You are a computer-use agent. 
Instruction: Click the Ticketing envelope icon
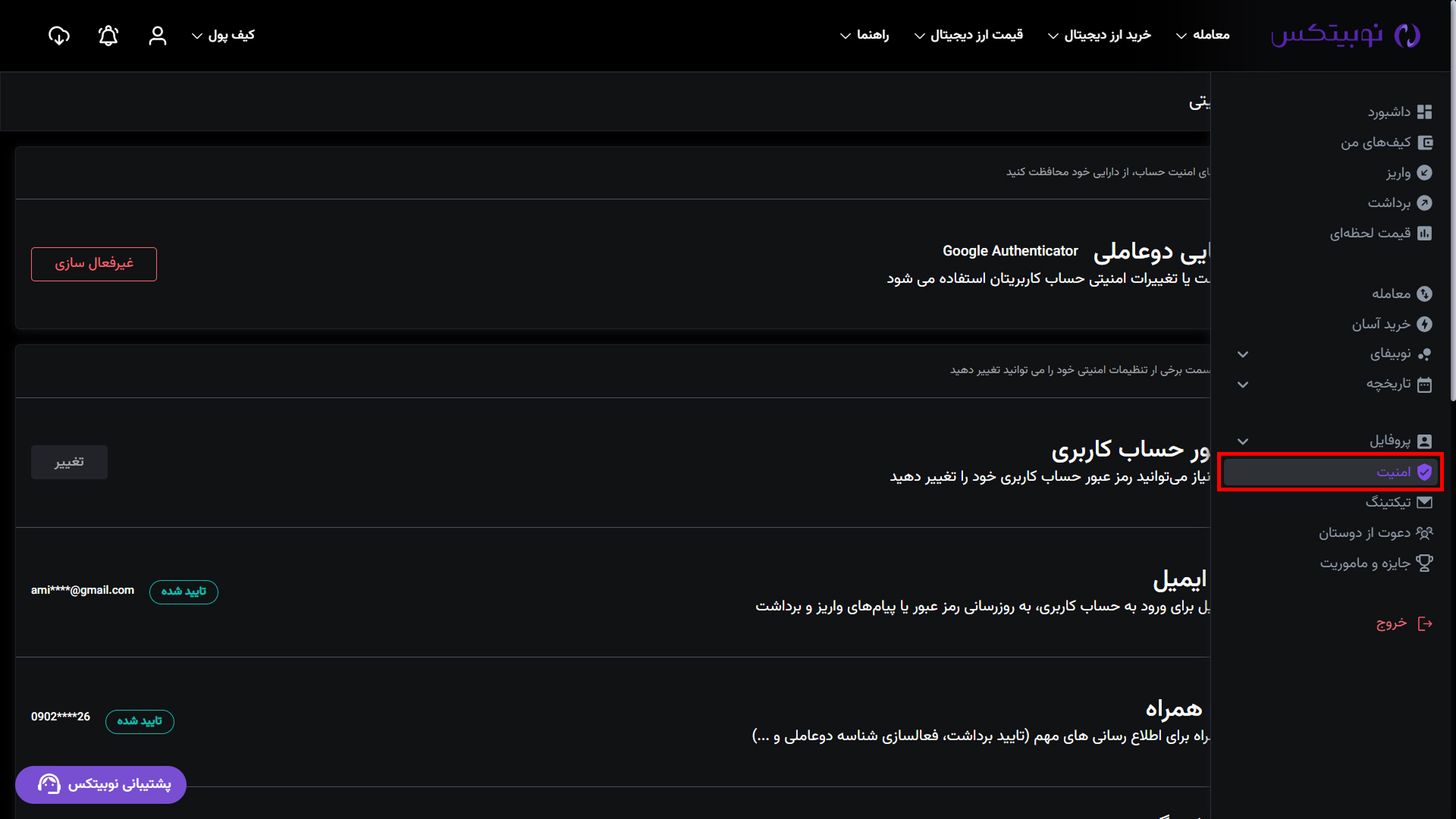click(x=1425, y=502)
